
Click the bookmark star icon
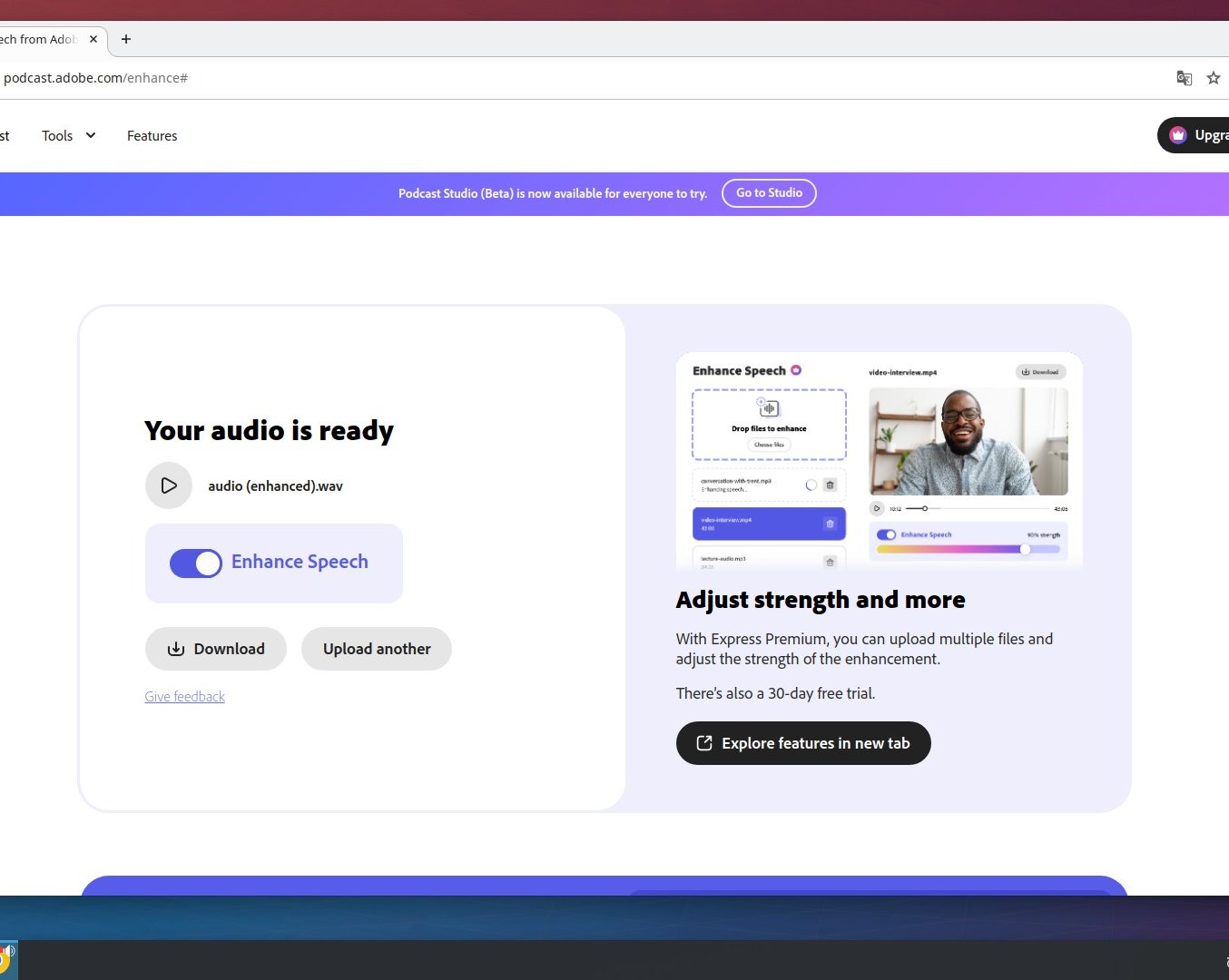click(1214, 78)
